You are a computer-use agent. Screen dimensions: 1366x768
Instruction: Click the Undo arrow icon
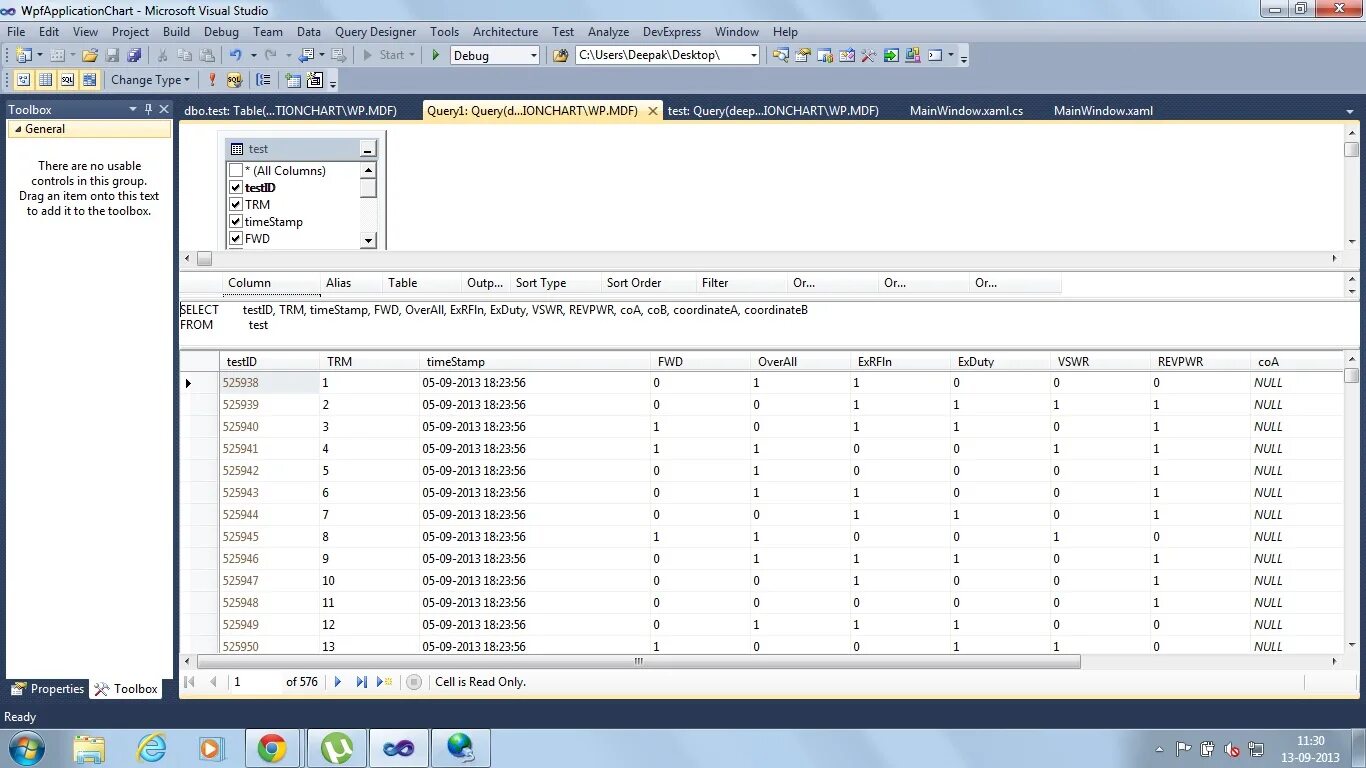[x=235, y=55]
